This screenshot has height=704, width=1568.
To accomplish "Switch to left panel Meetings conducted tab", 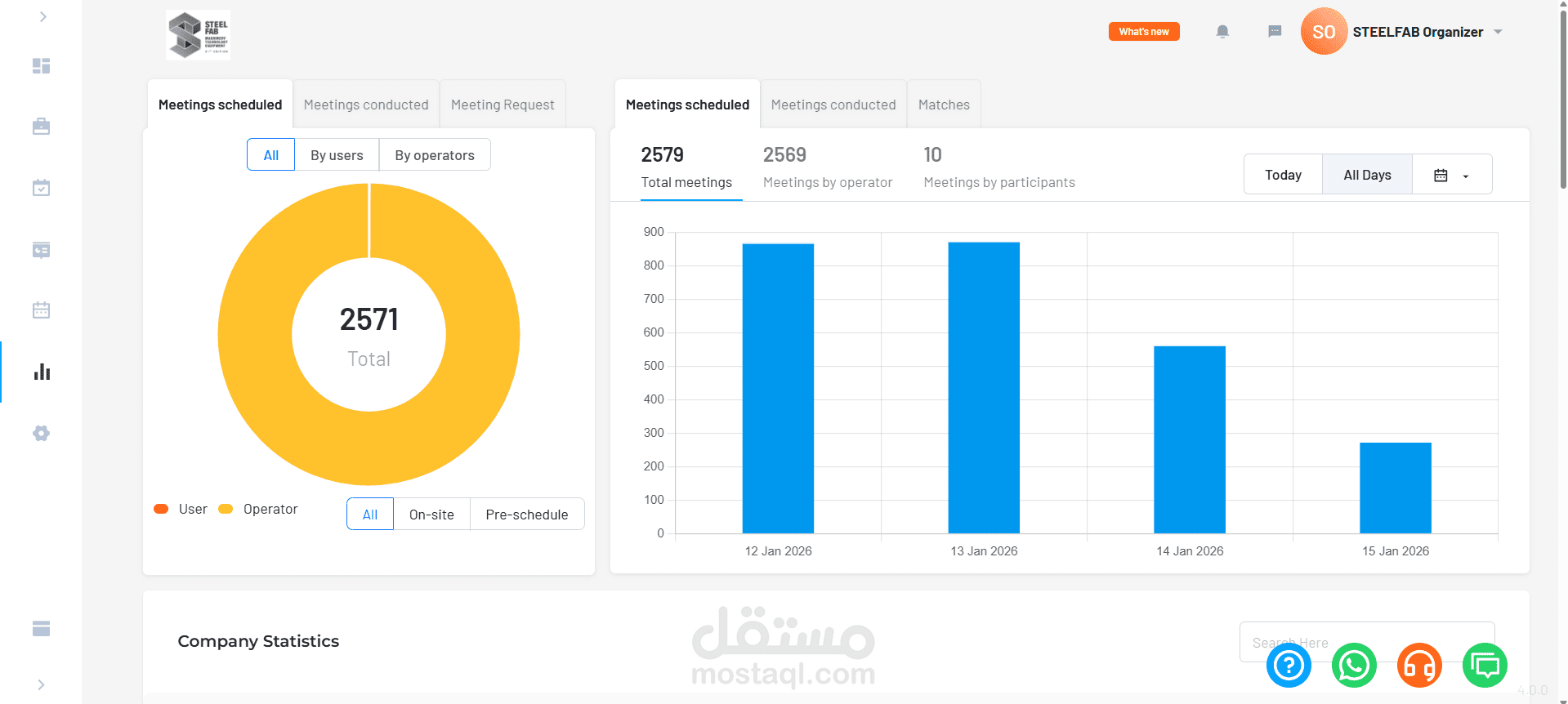I will (366, 105).
